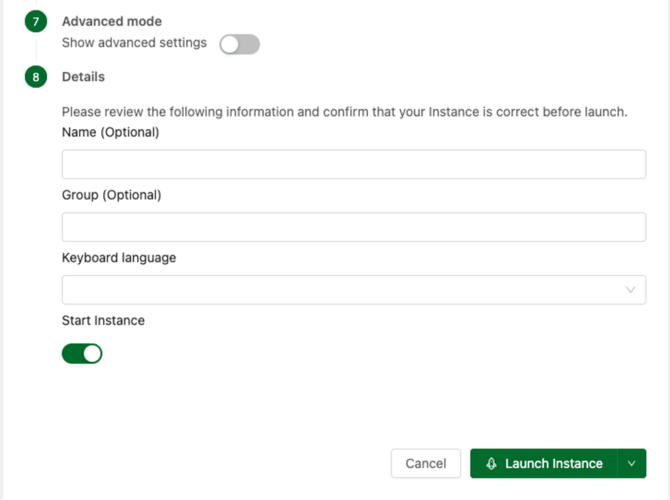Click the Keyboard language label
The height and width of the screenshot is (500, 670).
click(x=119, y=258)
